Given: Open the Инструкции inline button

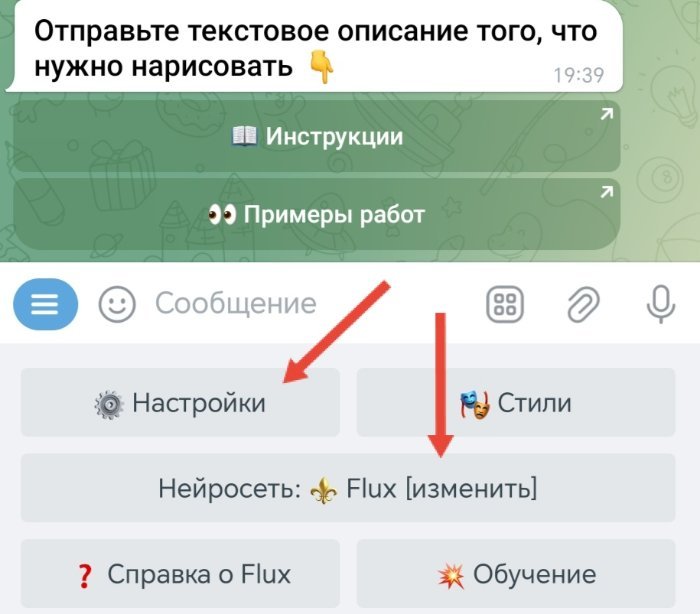Looking at the screenshot, I should [317, 136].
